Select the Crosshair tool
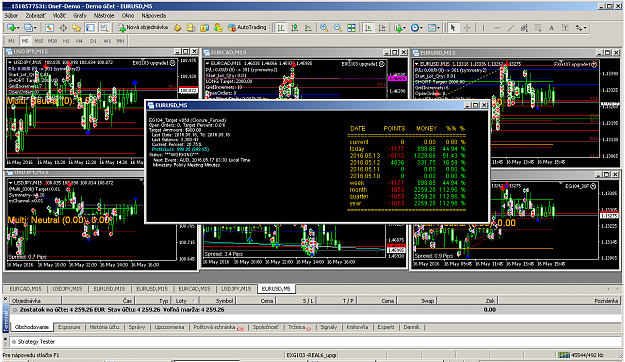The width and height of the screenshot is (625, 362). coord(467,28)
